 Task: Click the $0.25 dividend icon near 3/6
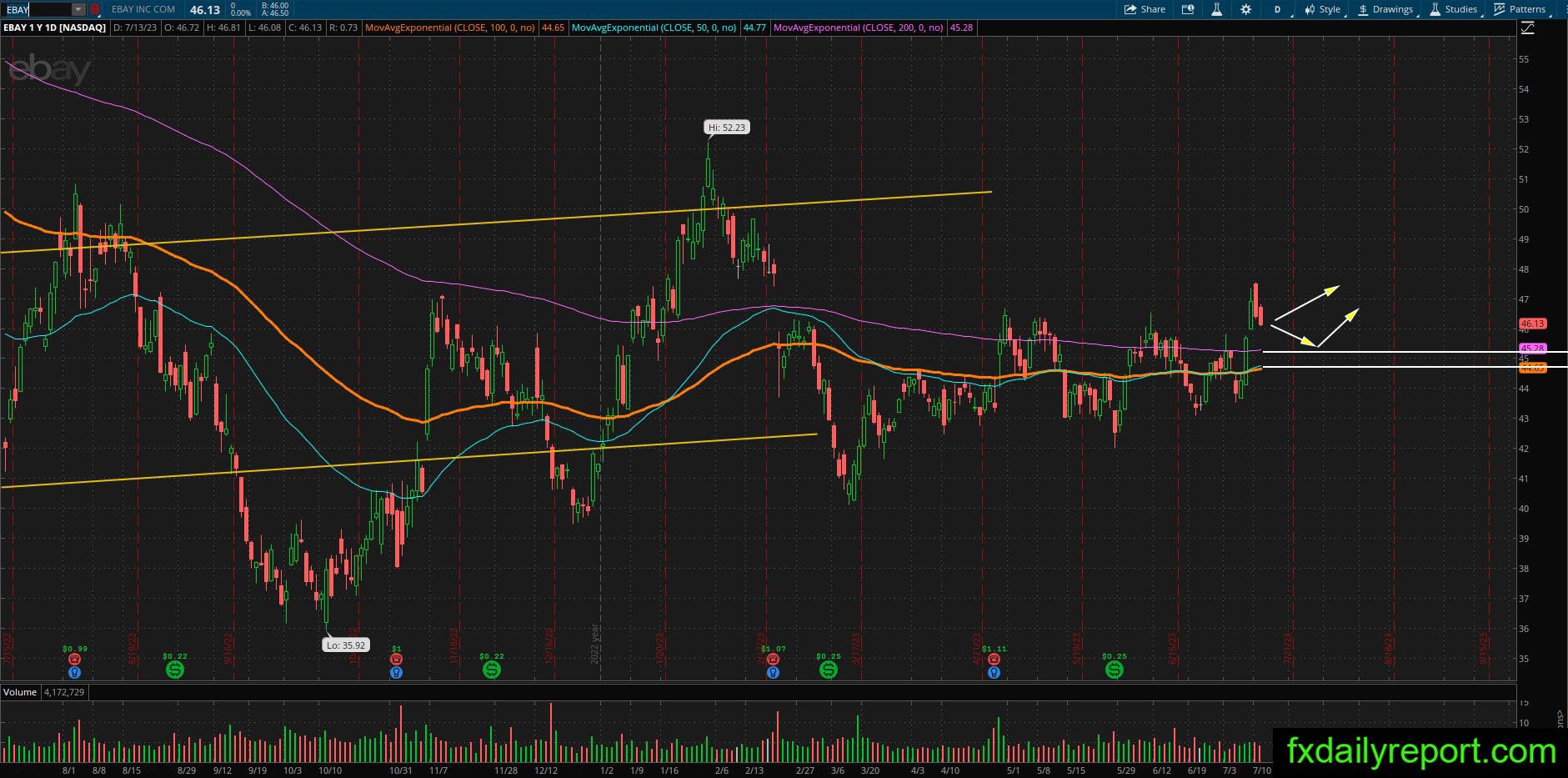828,670
